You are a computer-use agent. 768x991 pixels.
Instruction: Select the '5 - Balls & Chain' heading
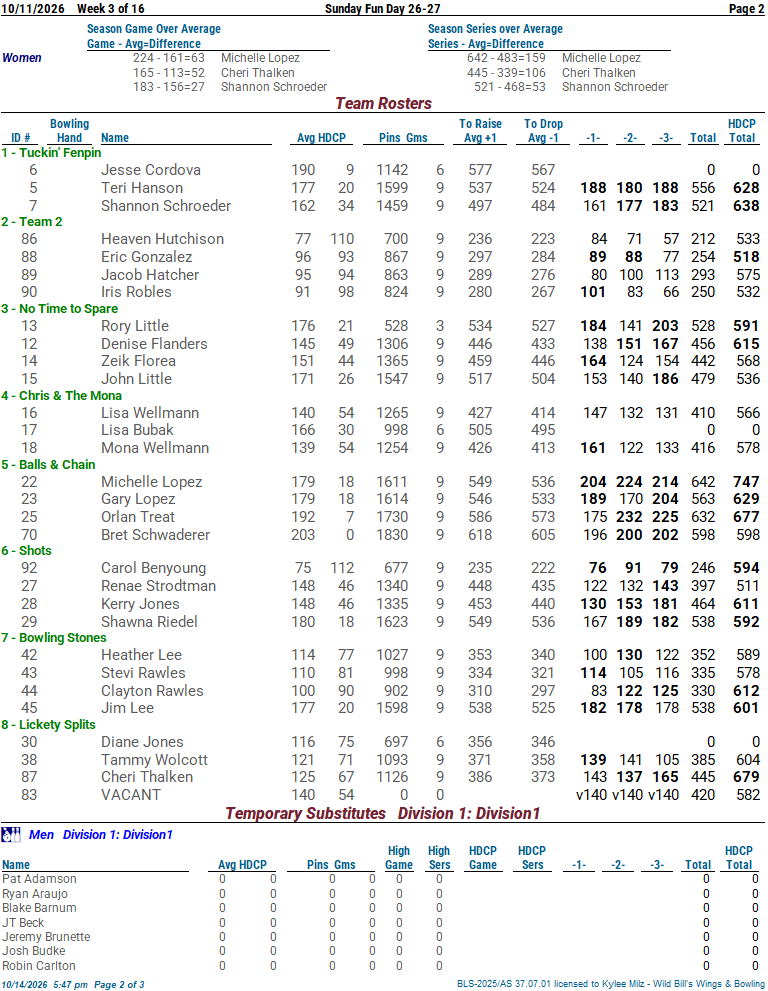pos(48,465)
